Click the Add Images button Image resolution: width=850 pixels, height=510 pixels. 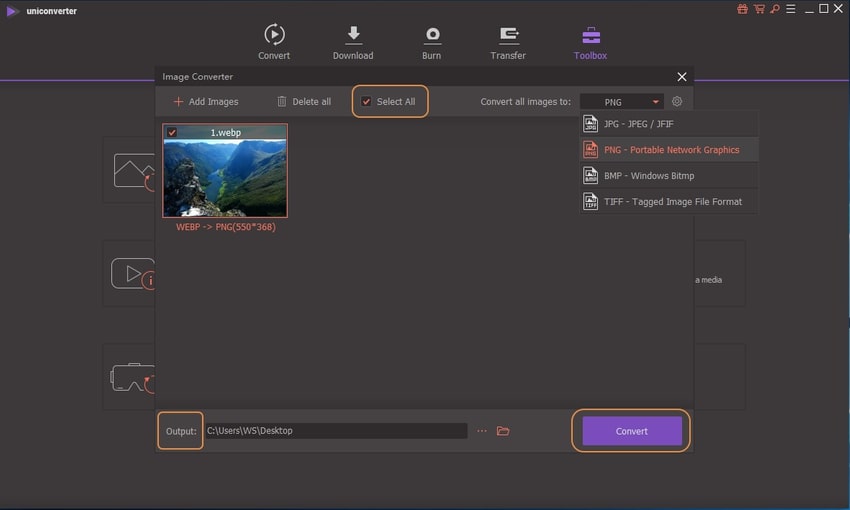(205, 102)
